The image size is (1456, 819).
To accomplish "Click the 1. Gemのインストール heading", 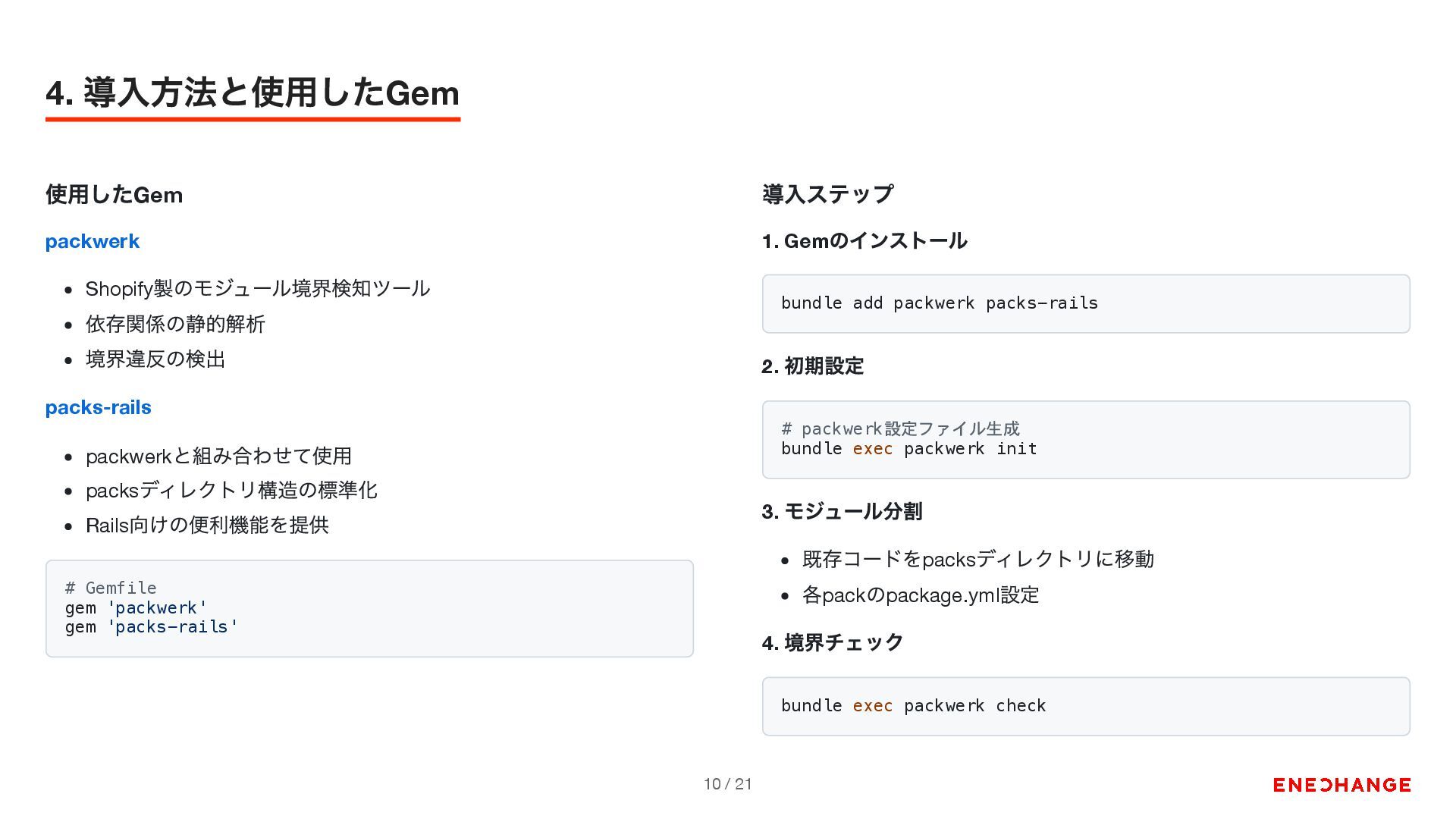I will point(864,241).
